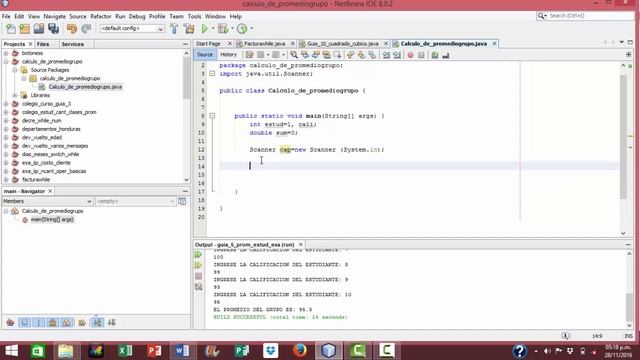Click the Undo arrow icon
640x360 pixels.
coord(72,29)
